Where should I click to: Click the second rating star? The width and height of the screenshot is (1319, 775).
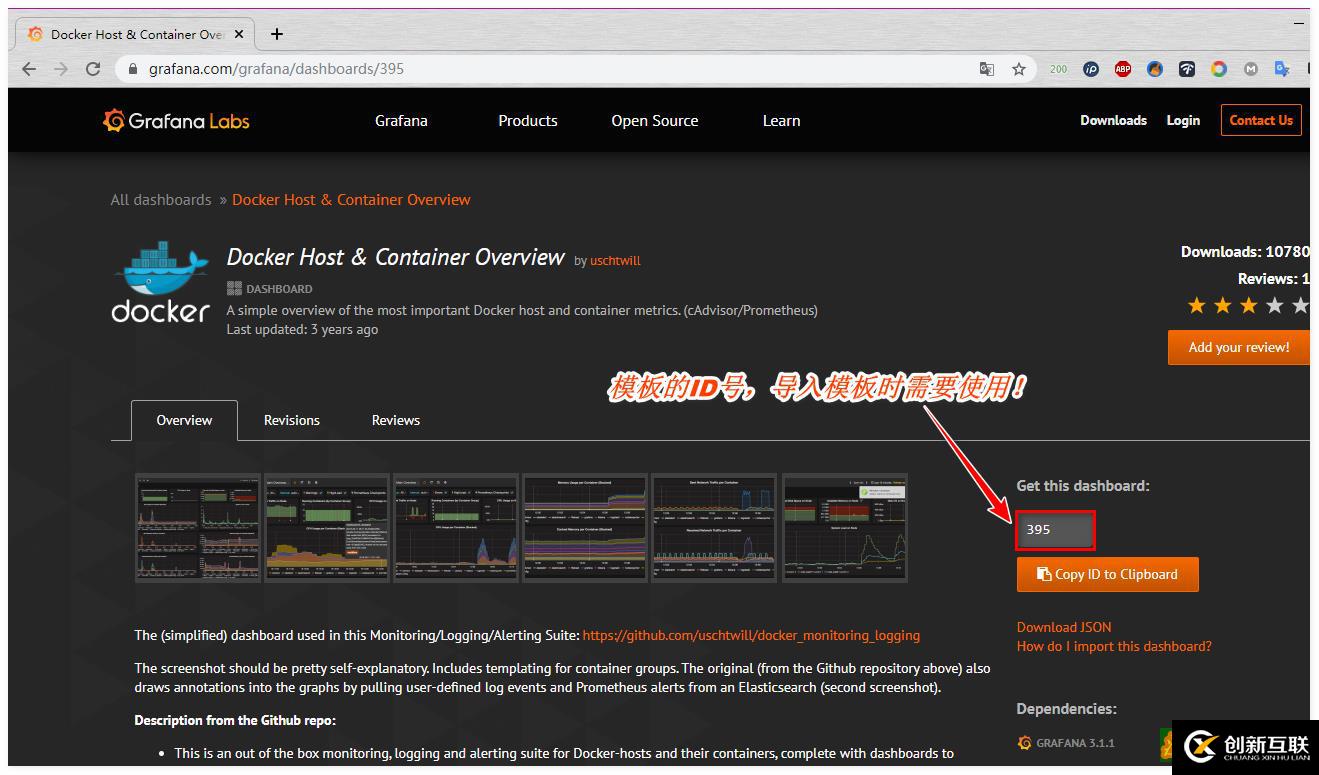1223,305
